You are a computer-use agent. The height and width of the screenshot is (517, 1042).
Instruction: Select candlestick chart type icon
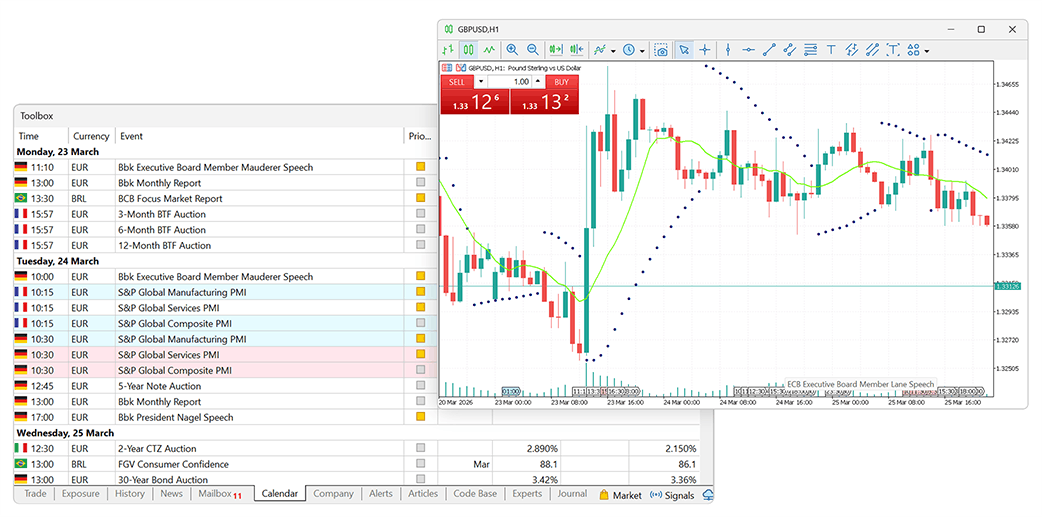point(469,50)
